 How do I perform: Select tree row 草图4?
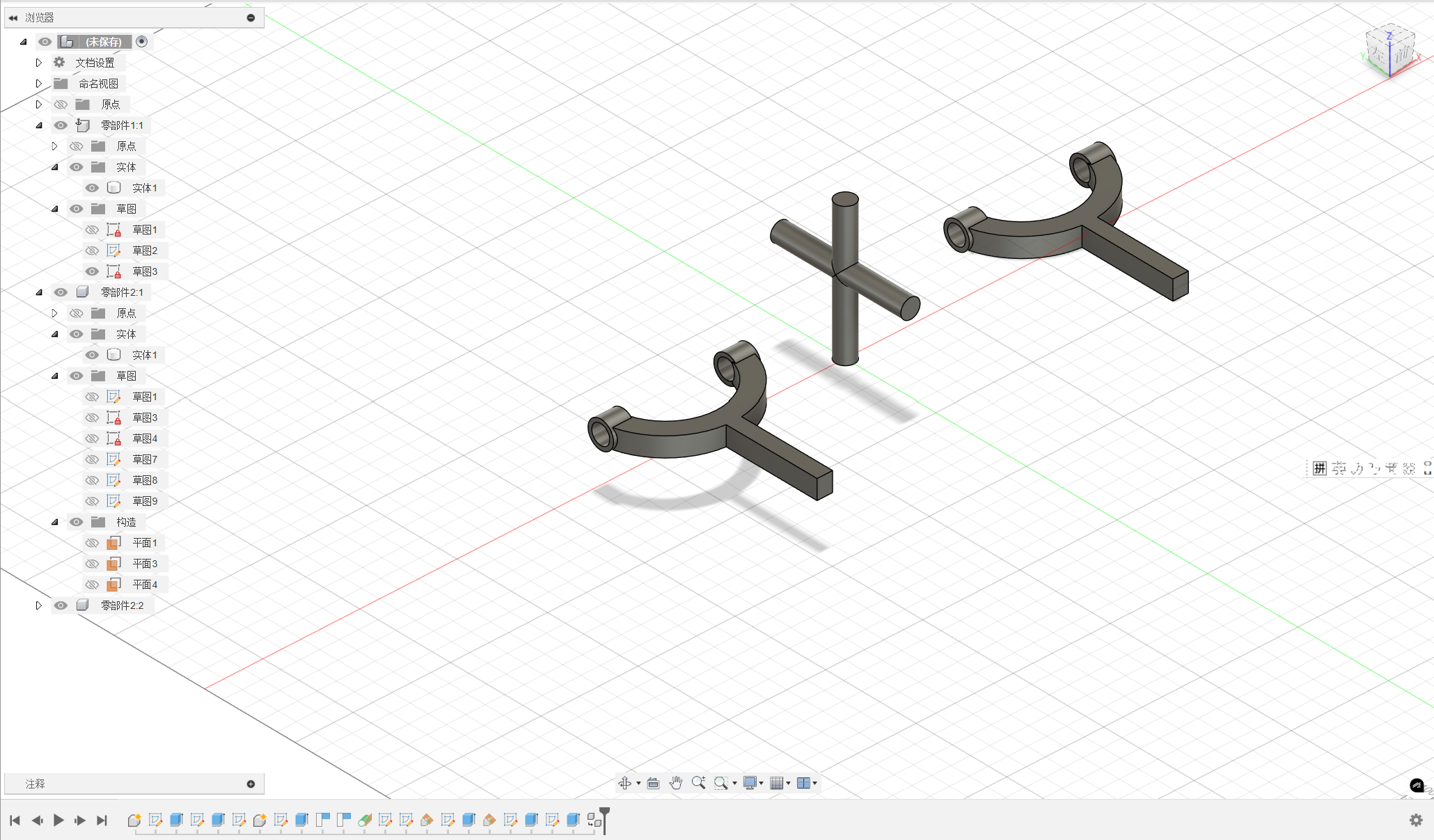(125, 438)
